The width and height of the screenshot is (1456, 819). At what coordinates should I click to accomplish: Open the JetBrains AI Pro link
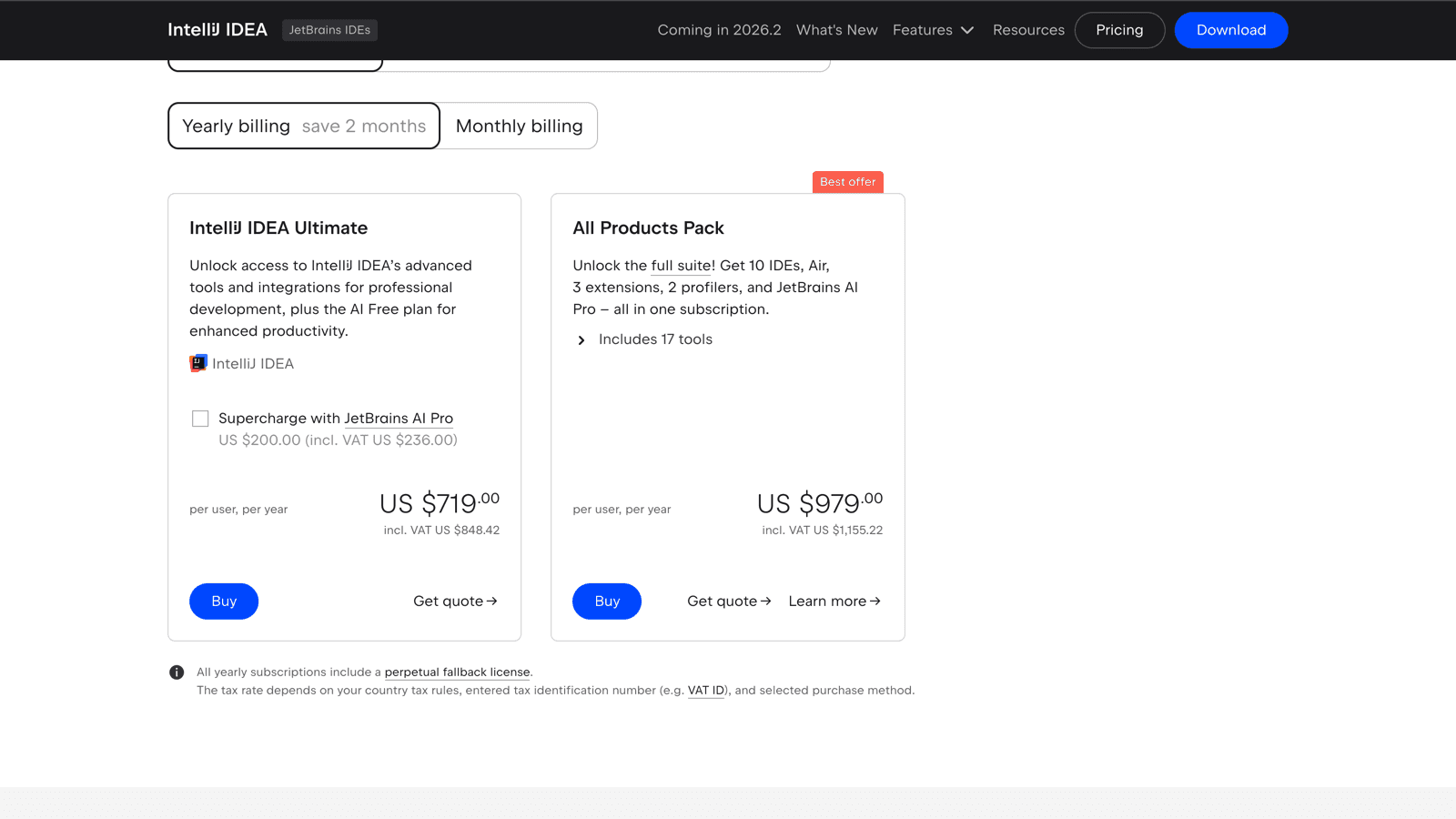point(399,419)
